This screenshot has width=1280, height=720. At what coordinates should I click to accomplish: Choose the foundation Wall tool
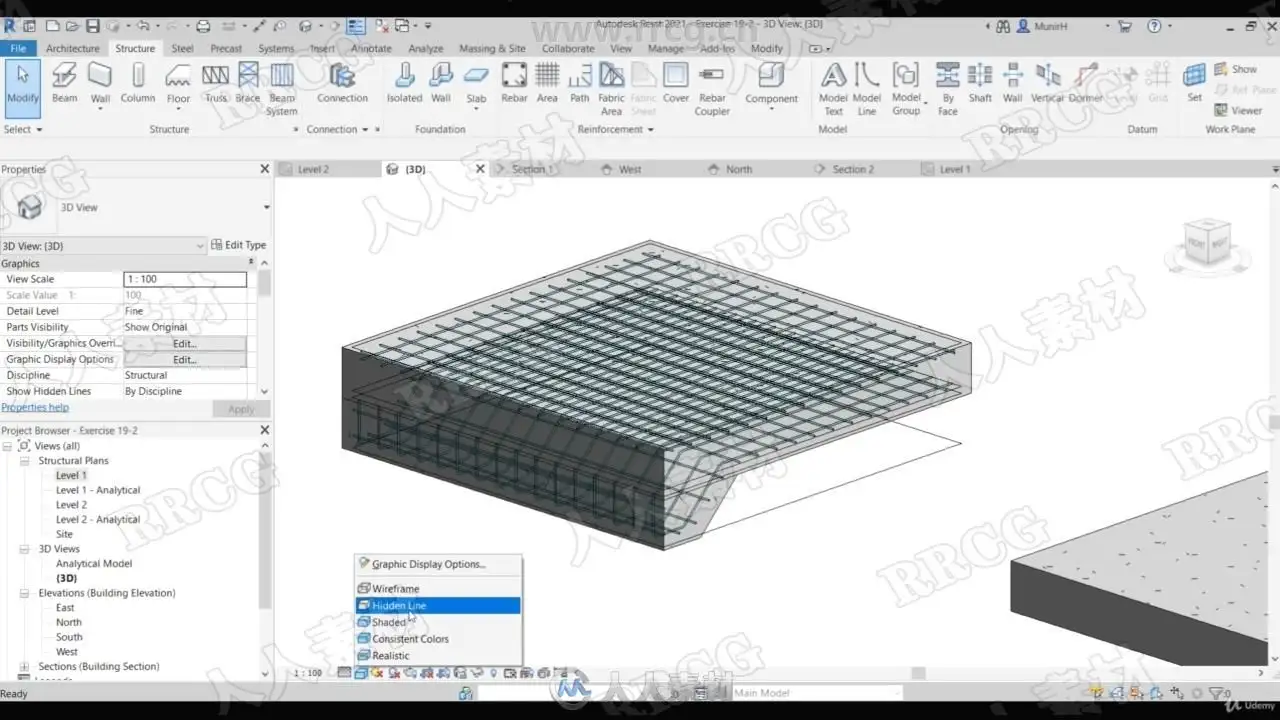(x=441, y=82)
